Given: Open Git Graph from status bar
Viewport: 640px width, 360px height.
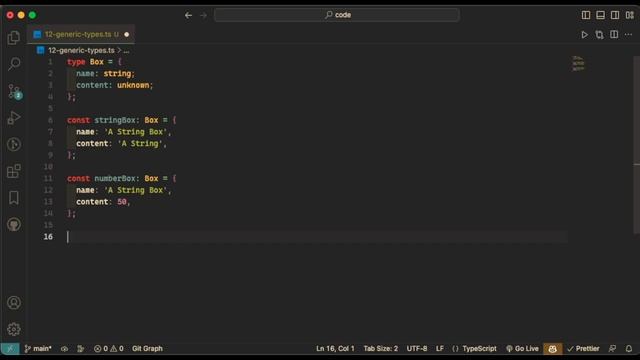Looking at the screenshot, I should 147,349.
